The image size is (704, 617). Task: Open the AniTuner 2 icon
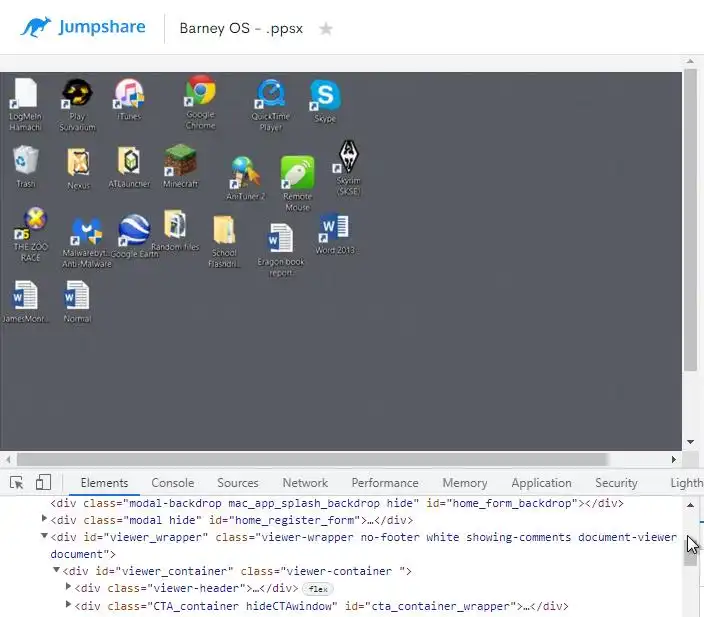(x=246, y=178)
